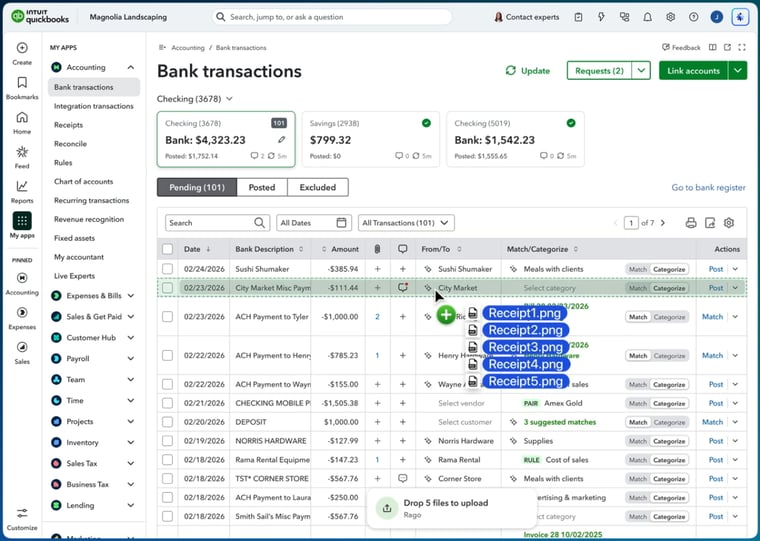Click the Update button
The height and width of the screenshot is (541, 760).
pyautogui.click(x=527, y=71)
